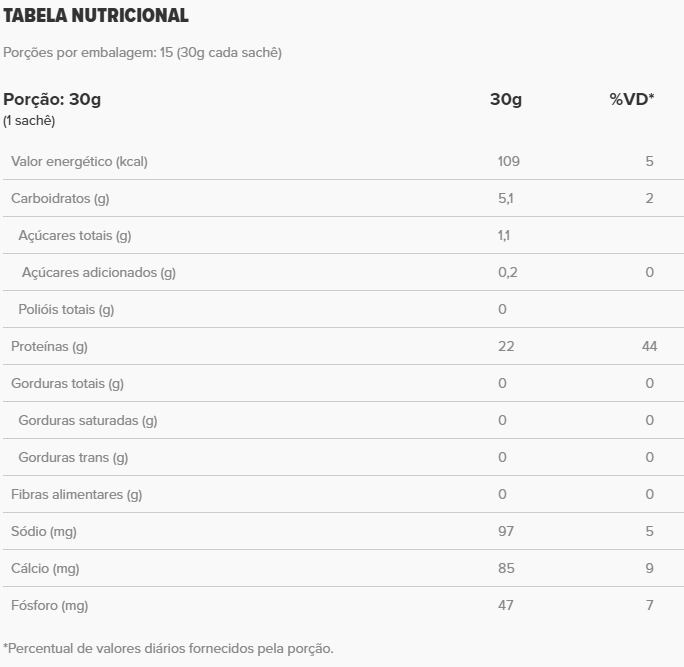Select the Porção: 30g header label

tap(52, 99)
